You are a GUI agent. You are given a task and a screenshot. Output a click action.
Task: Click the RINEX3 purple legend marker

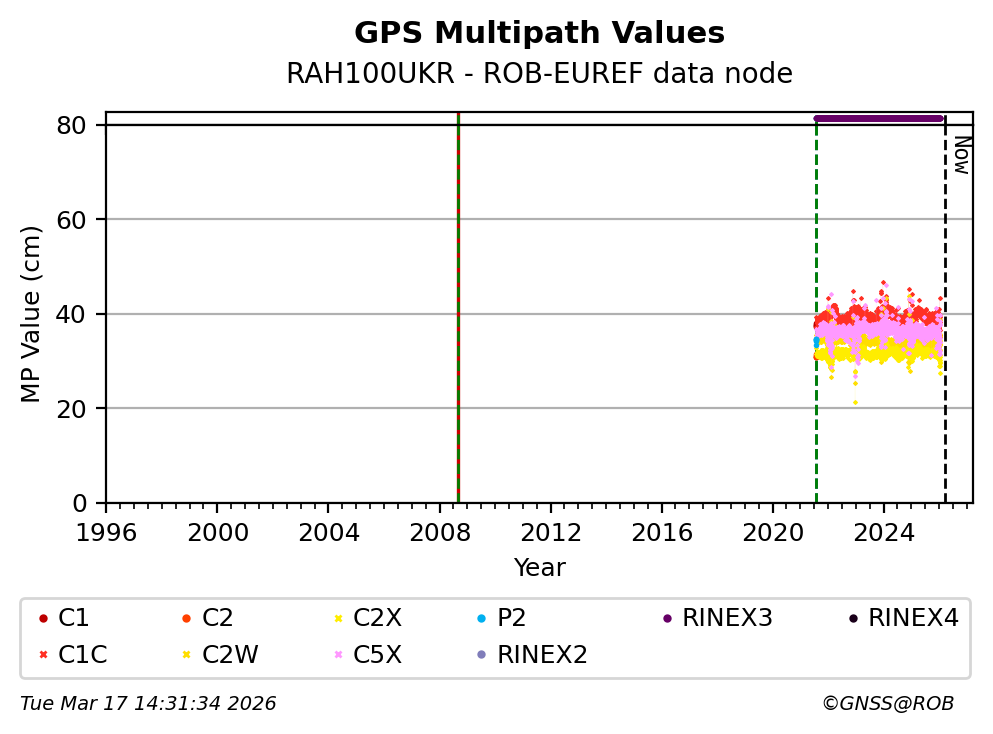666,619
